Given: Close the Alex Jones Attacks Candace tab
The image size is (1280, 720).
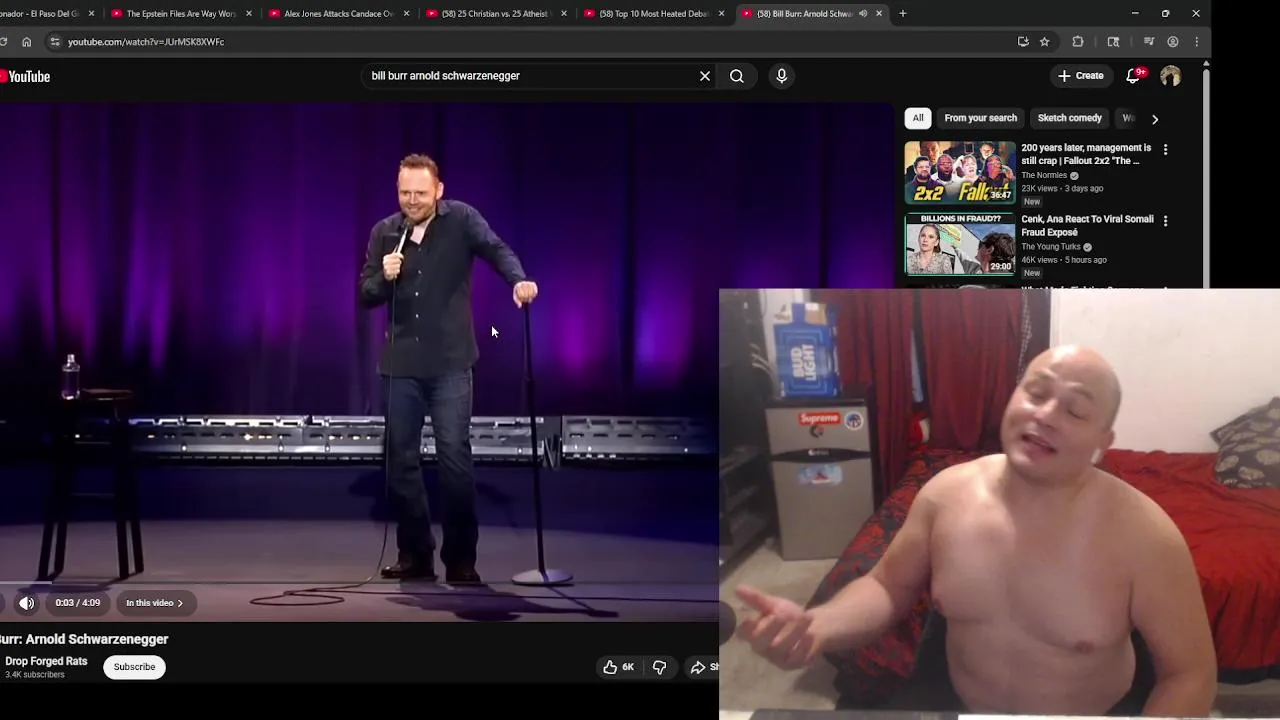Looking at the screenshot, I should [406, 14].
